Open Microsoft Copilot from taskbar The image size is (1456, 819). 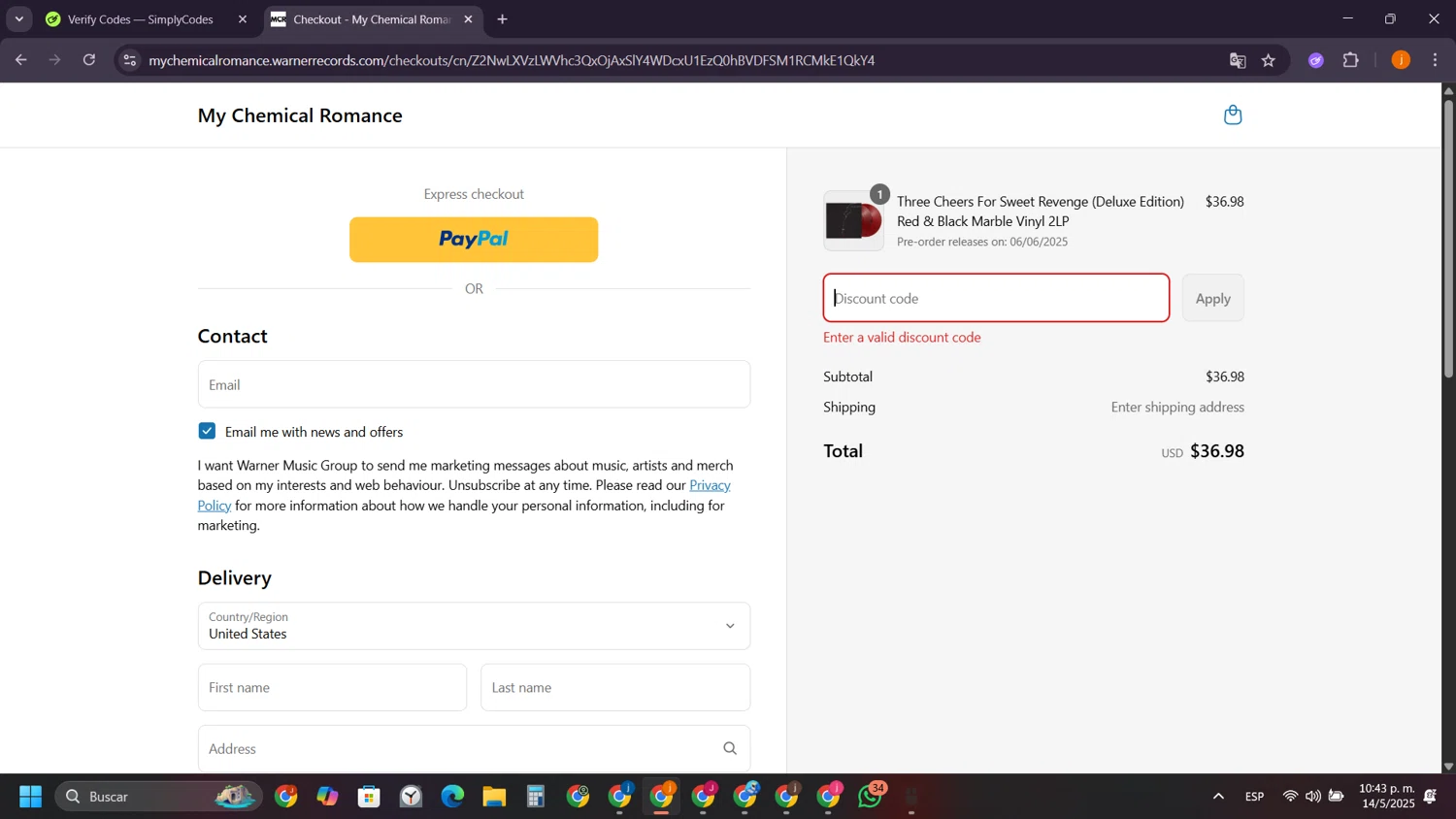[x=327, y=797]
